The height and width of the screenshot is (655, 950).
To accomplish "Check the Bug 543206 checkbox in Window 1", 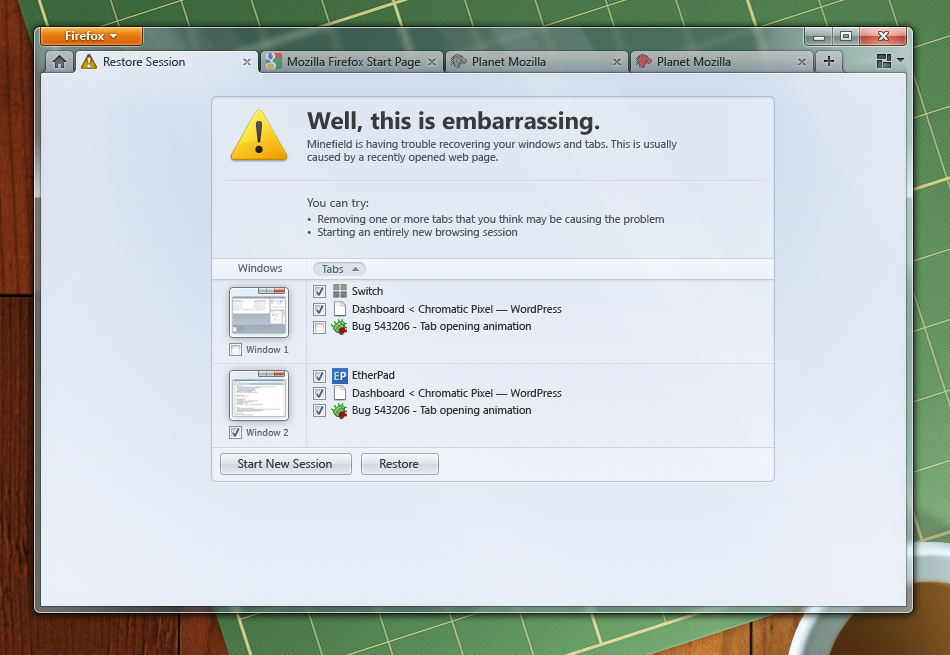I will pos(319,327).
